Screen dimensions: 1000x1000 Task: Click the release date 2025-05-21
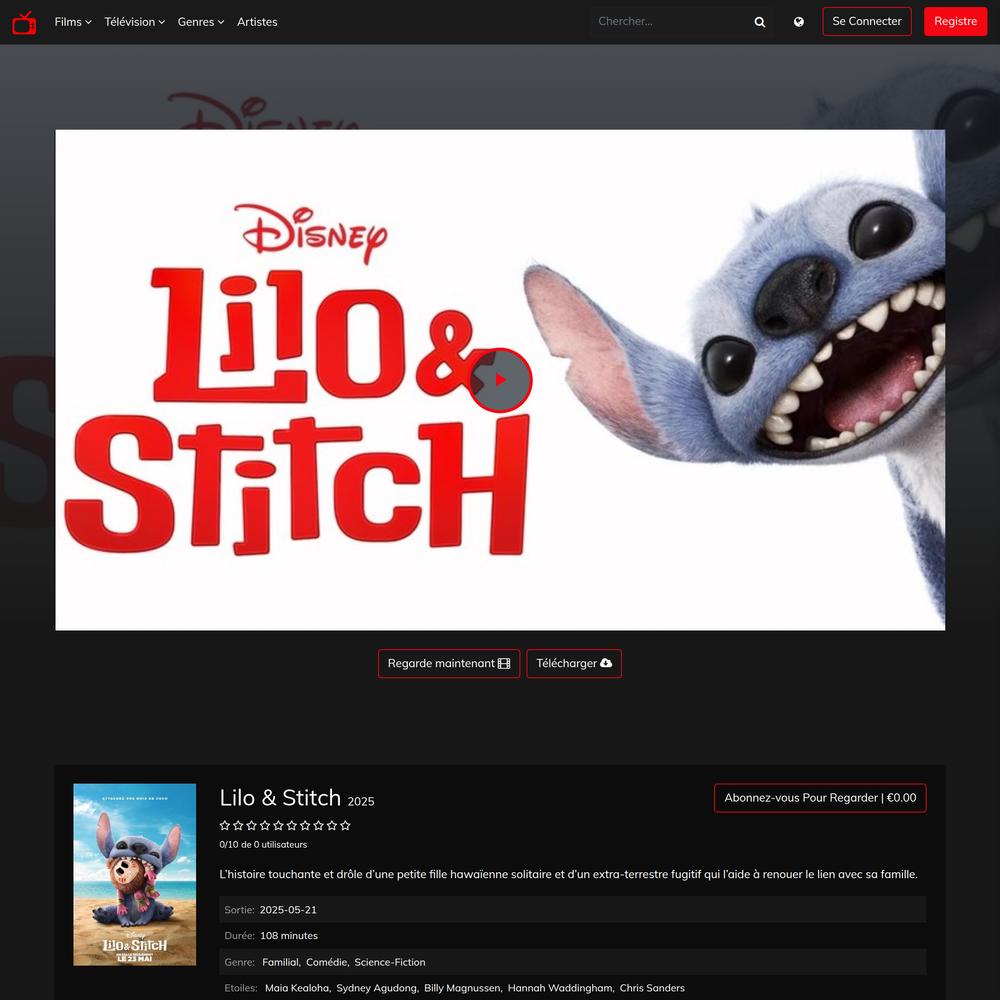click(x=288, y=909)
